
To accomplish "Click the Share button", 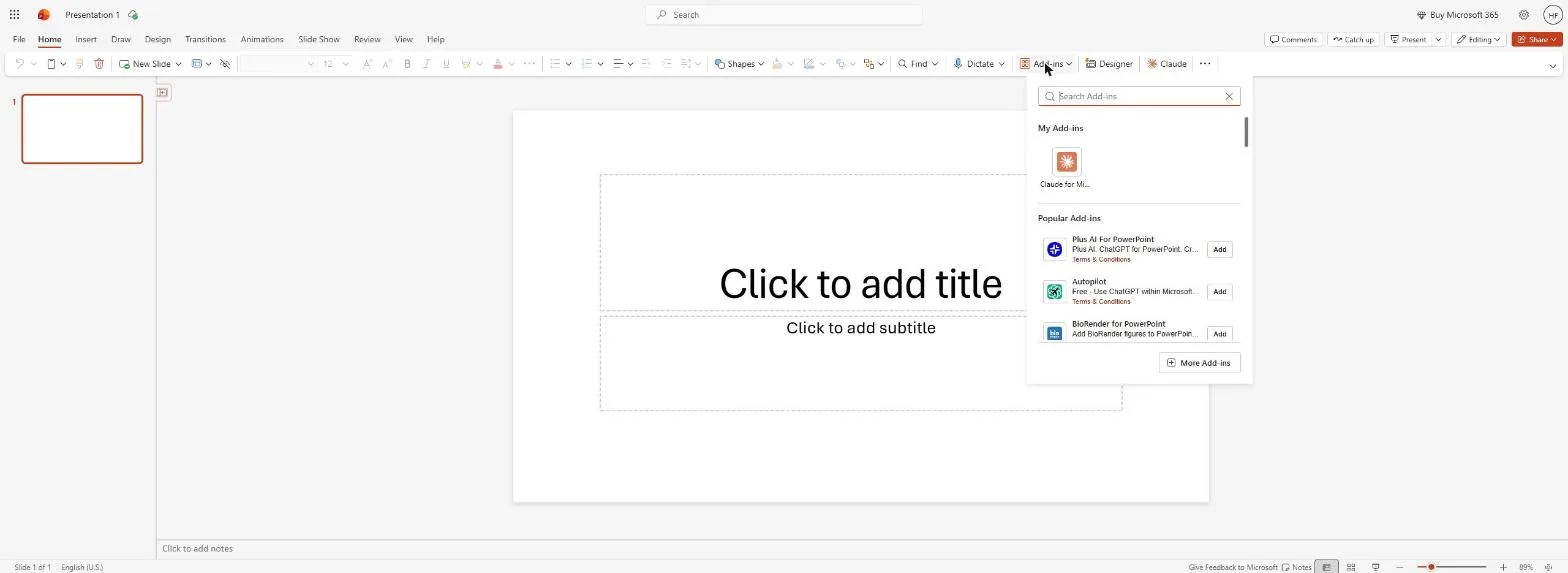I will pos(1537,40).
